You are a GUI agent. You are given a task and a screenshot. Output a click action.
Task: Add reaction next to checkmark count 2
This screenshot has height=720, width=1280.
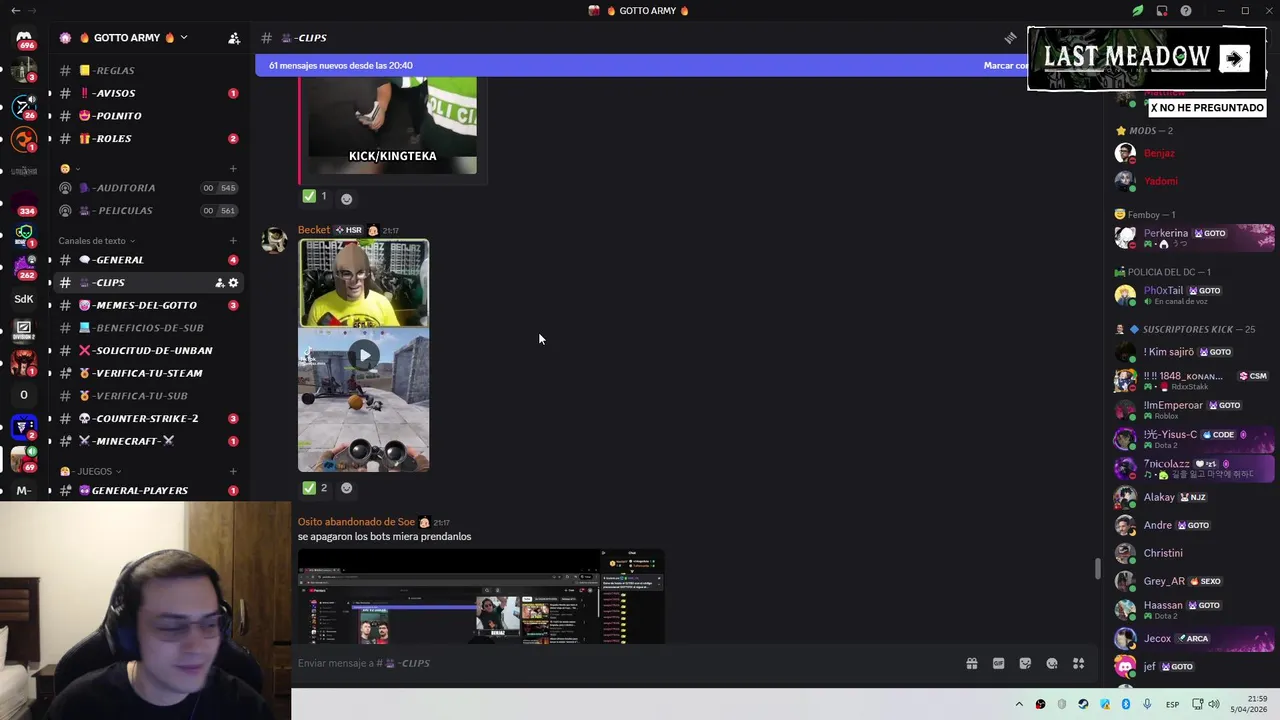[346, 488]
